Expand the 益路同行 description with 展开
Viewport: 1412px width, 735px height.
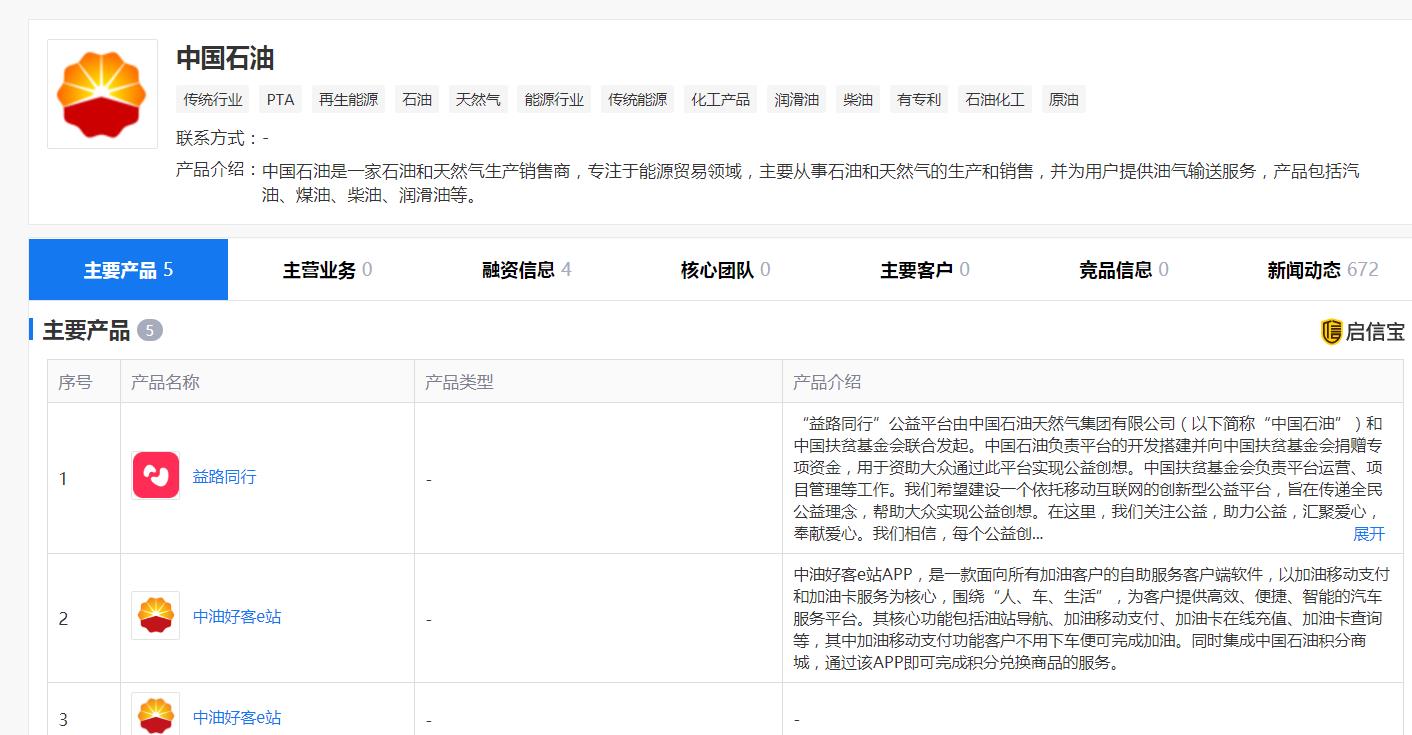1368,536
